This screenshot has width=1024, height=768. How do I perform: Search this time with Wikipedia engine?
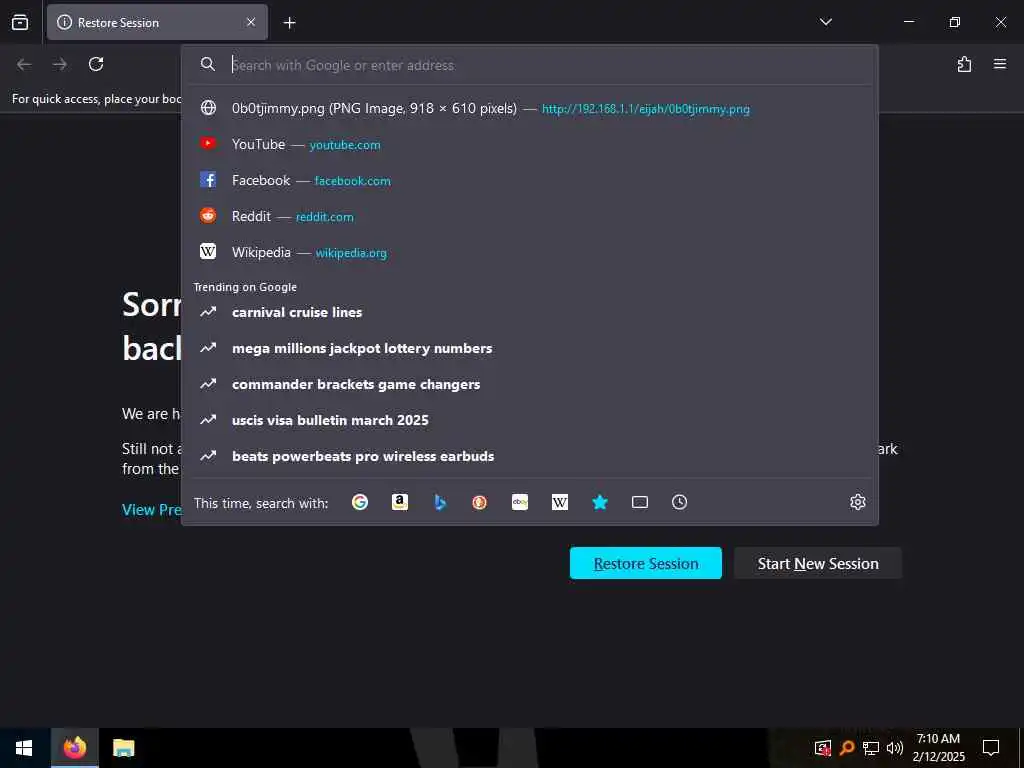(x=560, y=502)
